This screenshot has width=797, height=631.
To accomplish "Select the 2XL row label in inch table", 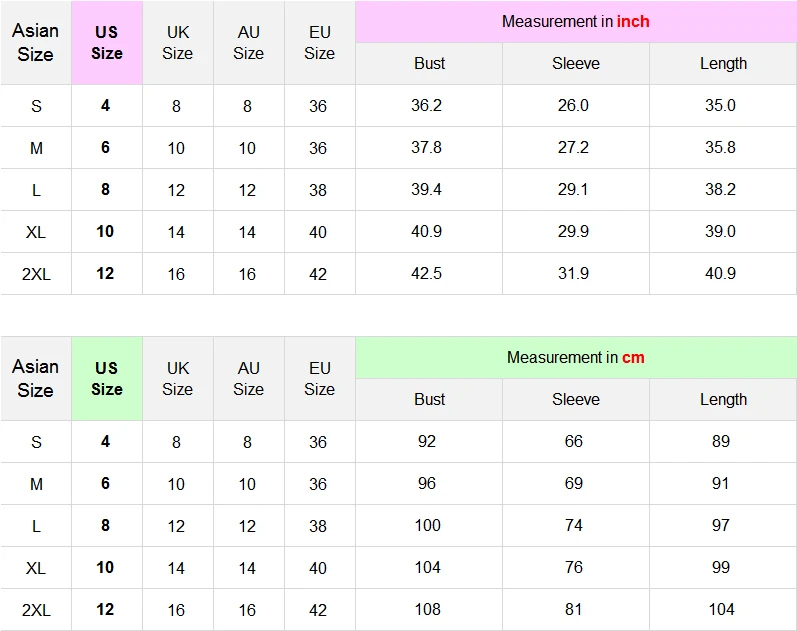I will tap(36, 274).
